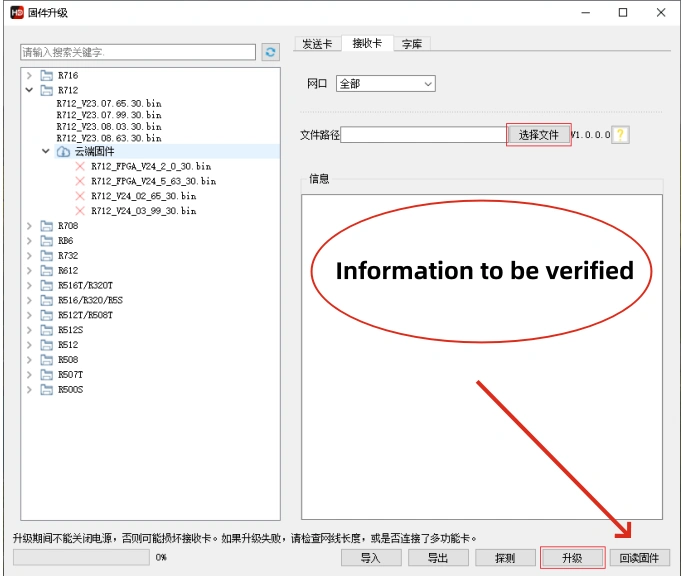This screenshot has width=682, height=576.
Task: Click the R516/R320/R5S folder icon
Action: 47,300
